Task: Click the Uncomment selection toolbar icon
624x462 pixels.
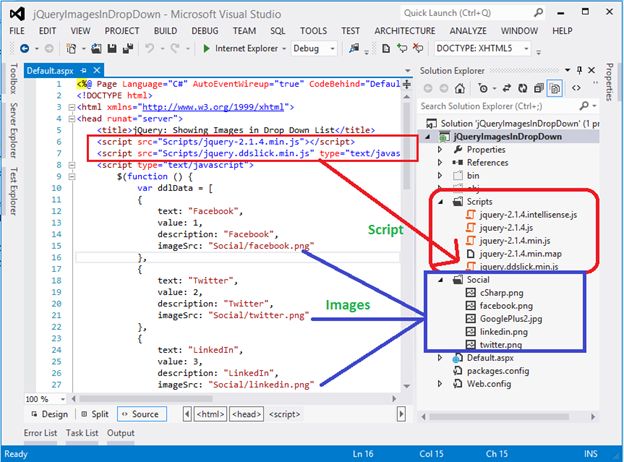Action: [417, 49]
